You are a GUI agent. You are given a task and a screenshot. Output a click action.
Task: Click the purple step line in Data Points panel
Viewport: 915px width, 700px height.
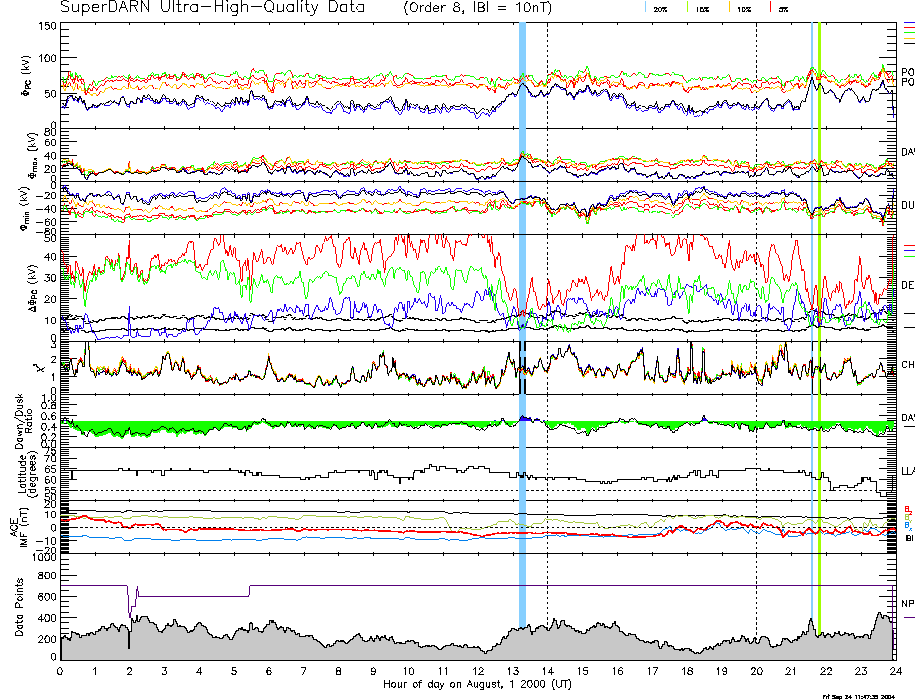190,596
